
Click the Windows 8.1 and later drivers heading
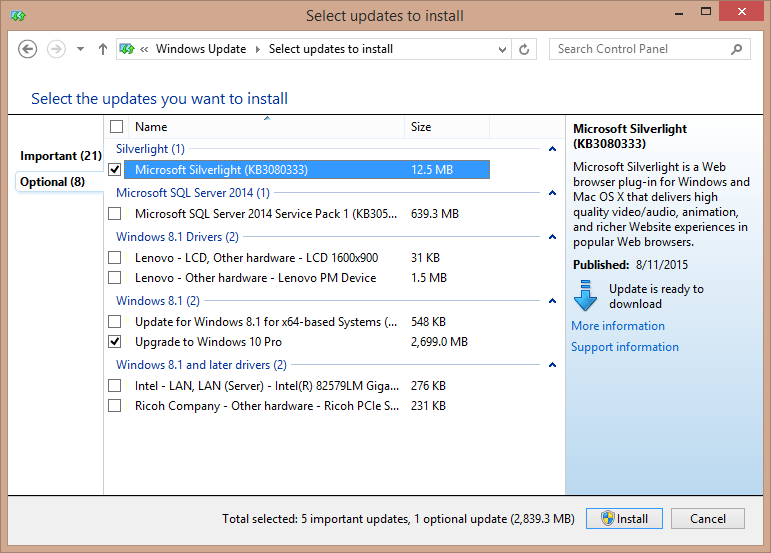coord(201,365)
